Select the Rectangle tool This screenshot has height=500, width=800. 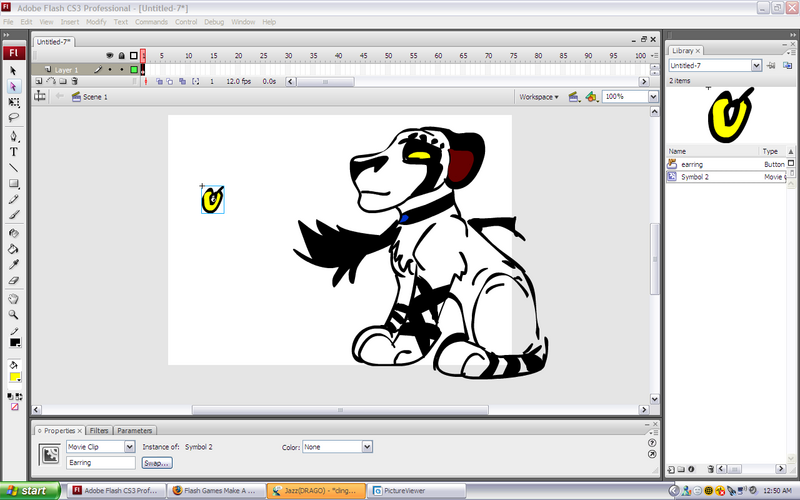click(14, 183)
